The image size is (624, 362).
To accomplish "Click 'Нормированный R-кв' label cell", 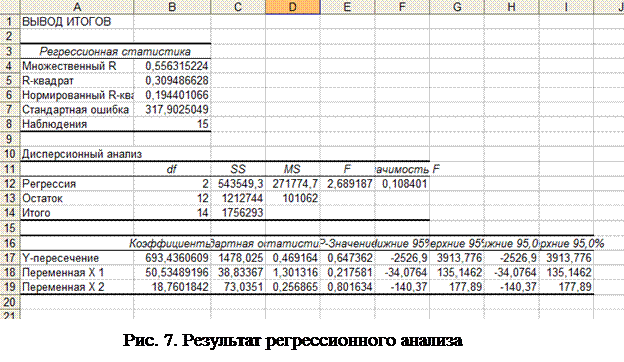I will pyautogui.click(x=77, y=95).
